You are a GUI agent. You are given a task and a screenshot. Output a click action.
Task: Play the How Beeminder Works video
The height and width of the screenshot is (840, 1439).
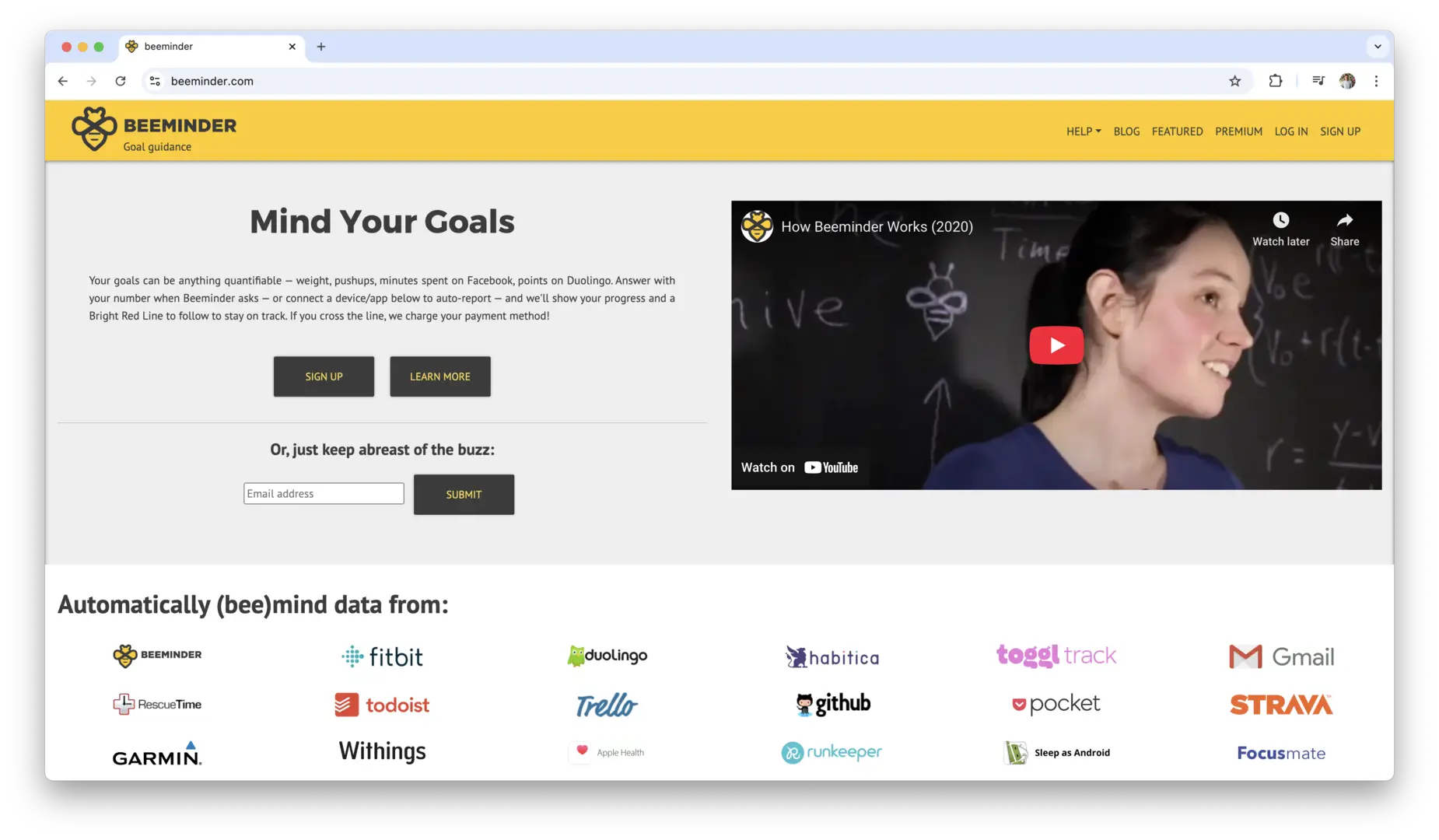(1056, 345)
